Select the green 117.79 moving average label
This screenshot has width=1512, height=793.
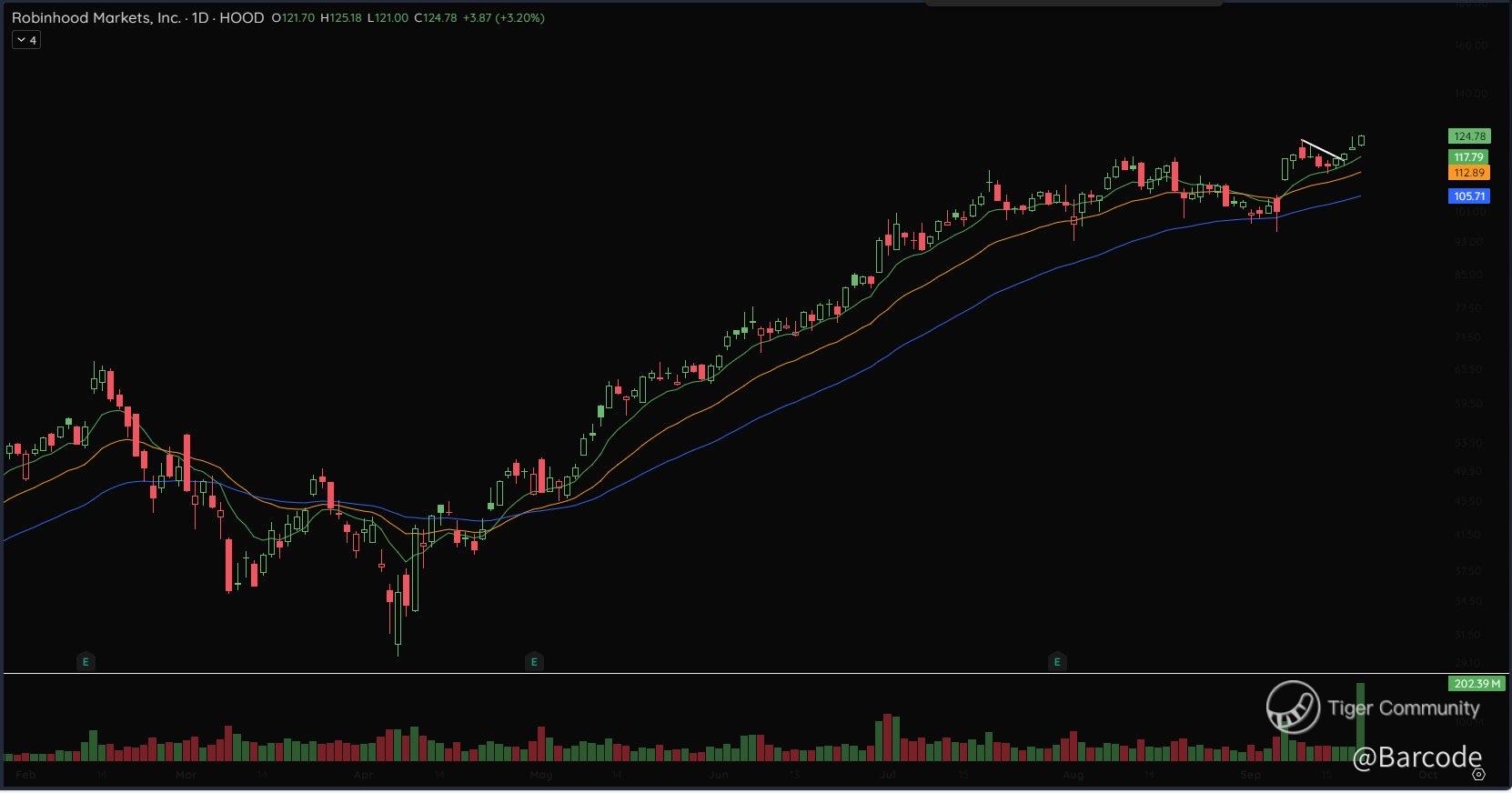coord(1469,157)
